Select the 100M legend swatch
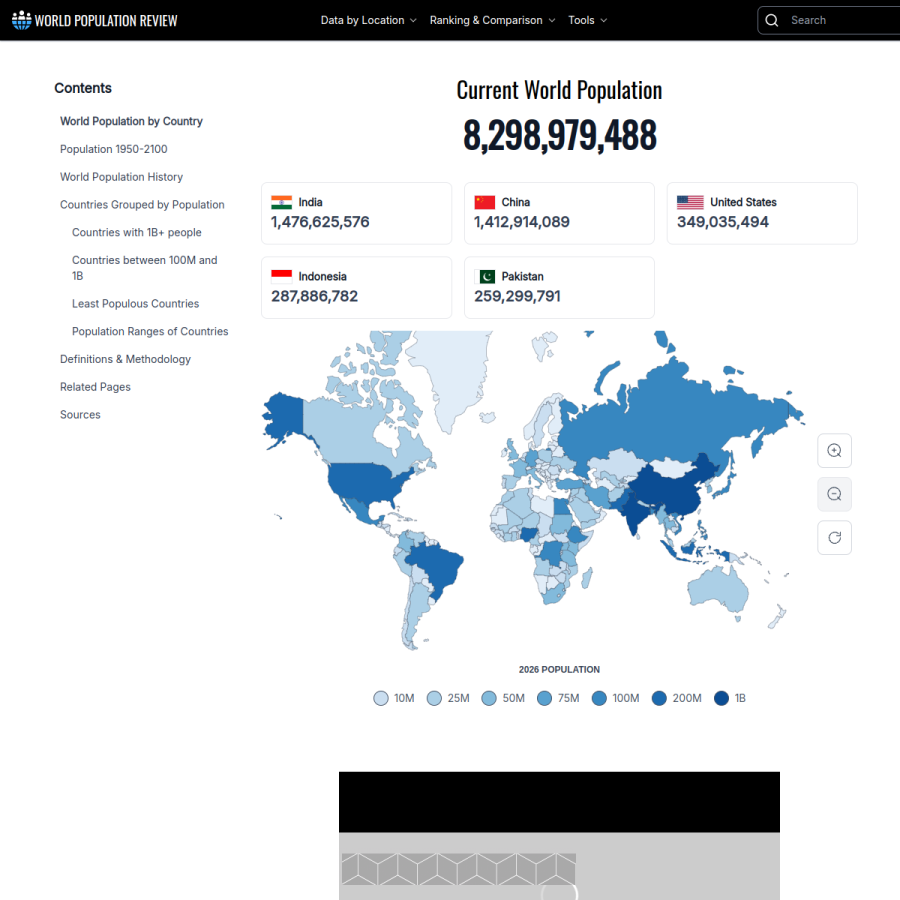This screenshot has height=900, width=900. pos(599,698)
